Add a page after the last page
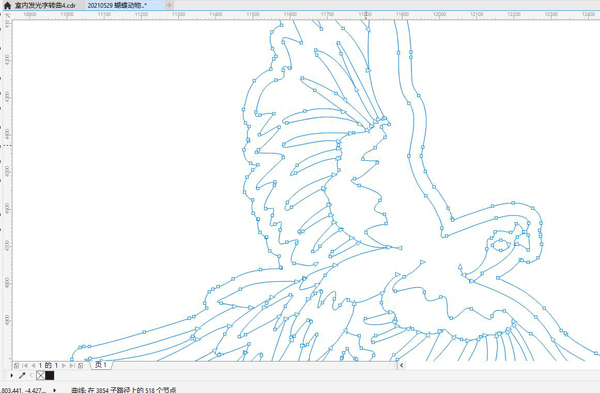 point(80,366)
